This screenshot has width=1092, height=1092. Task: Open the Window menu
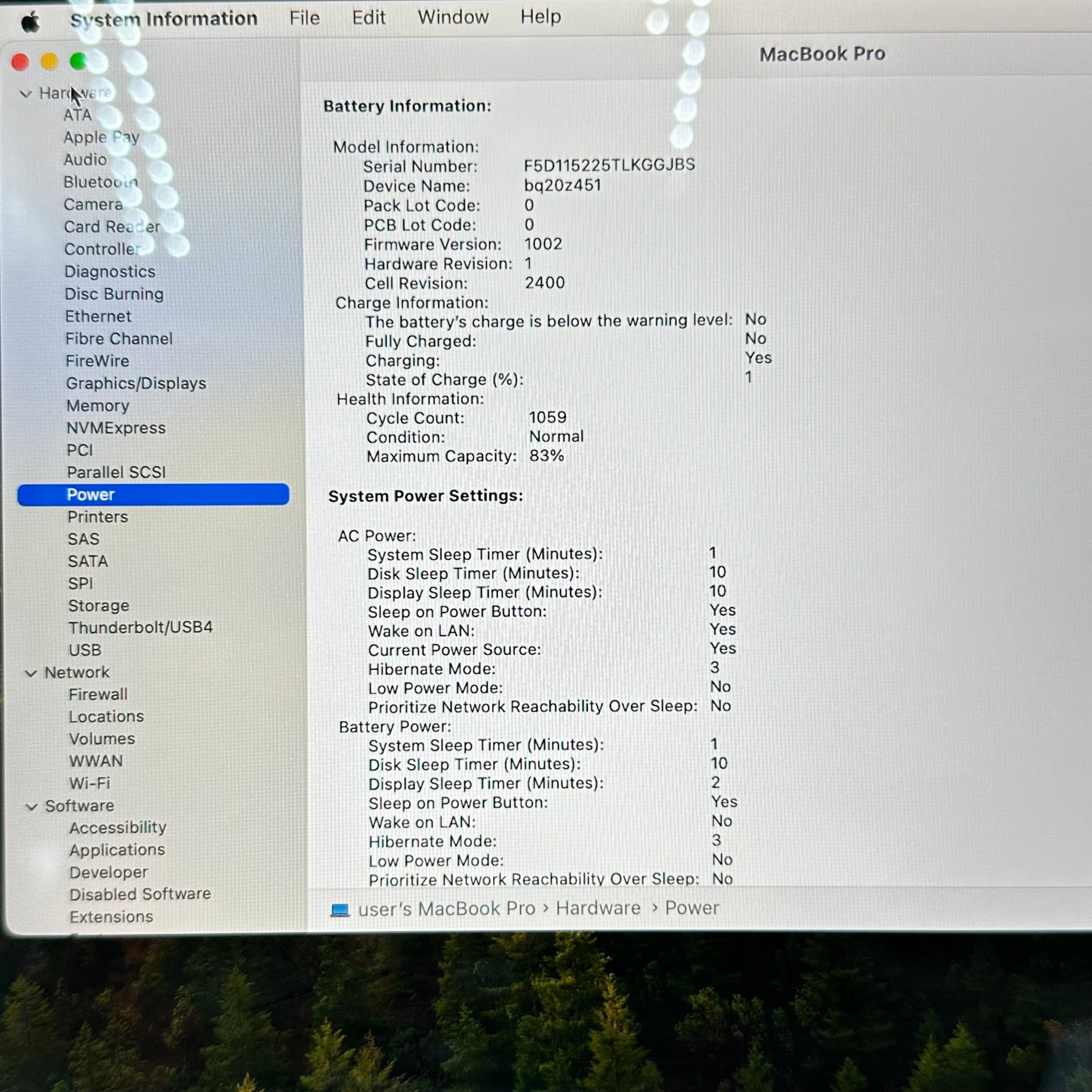pyautogui.click(x=453, y=17)
